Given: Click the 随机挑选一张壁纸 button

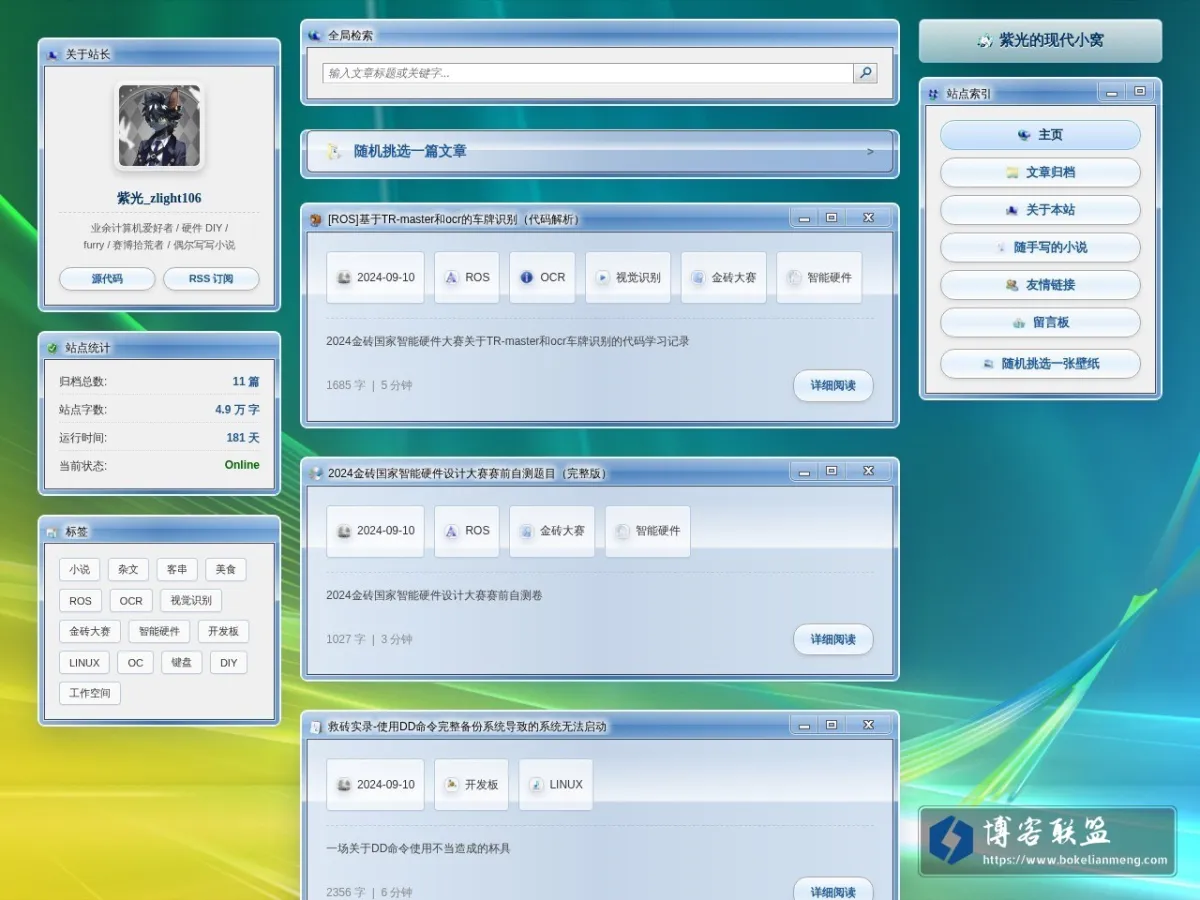Looking at the screenshot, I should coord(1040,364).
